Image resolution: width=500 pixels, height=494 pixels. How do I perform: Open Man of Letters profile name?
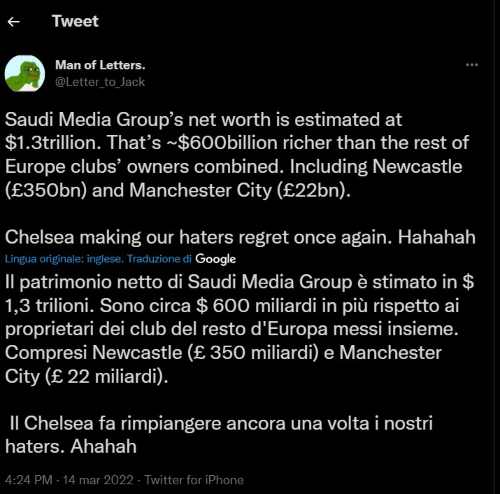pos(100,65)
